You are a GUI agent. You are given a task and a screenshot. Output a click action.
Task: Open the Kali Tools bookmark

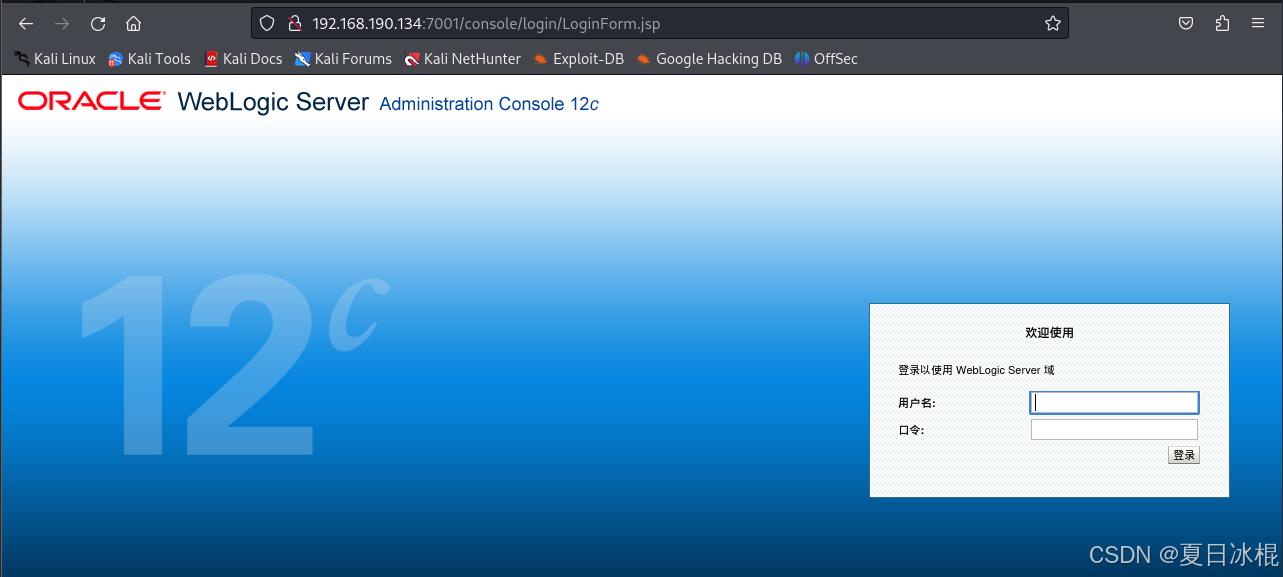[x=149, y=59]
